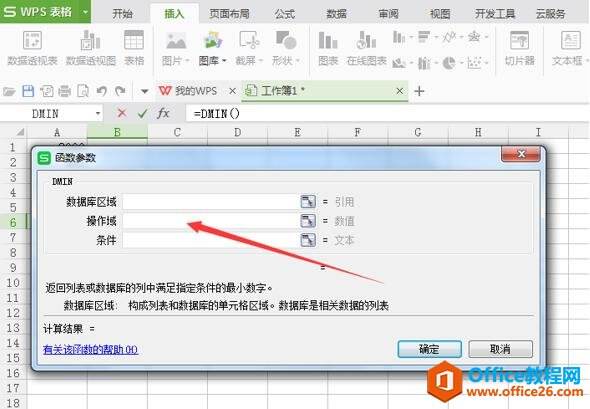Image resolution: width=590 pixels, height=409 pixels.
Task: Open the WPS 表格 application menu dropdown
Action: coord(85,12)
